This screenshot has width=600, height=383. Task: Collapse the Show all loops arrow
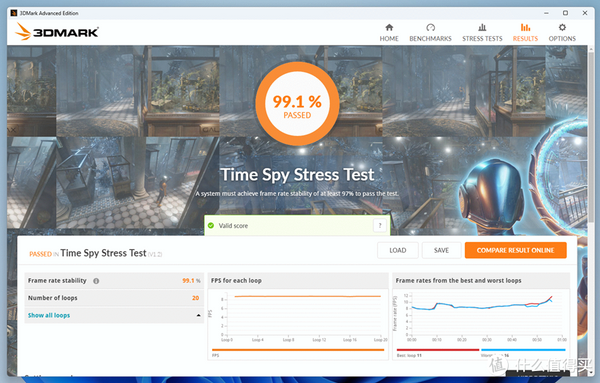point(198,315)
